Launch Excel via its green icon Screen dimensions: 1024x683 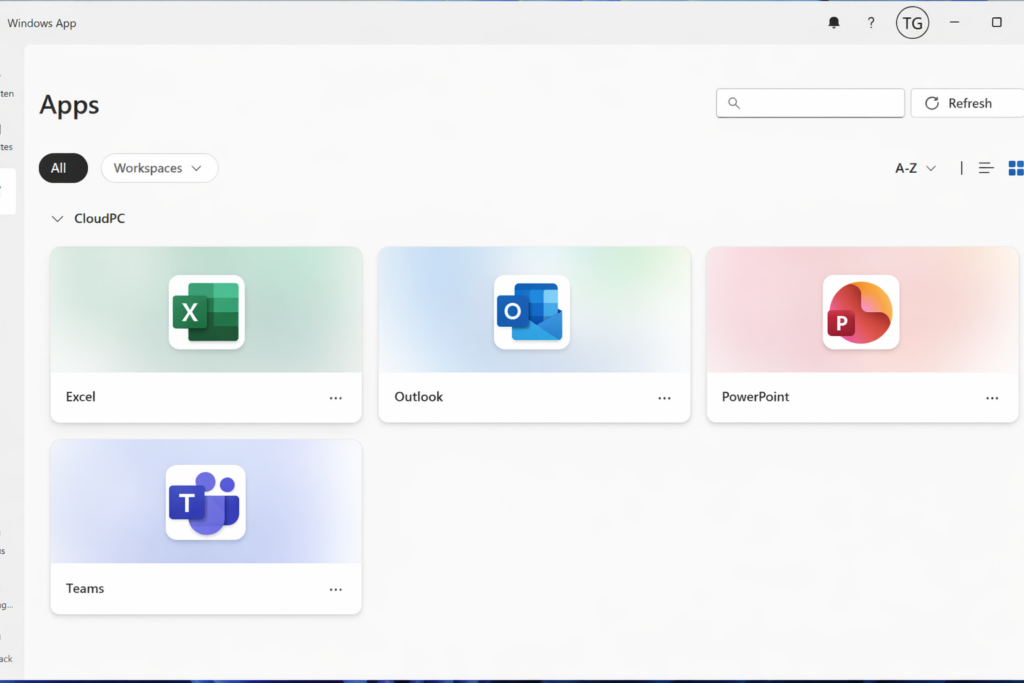coord(206,312)
